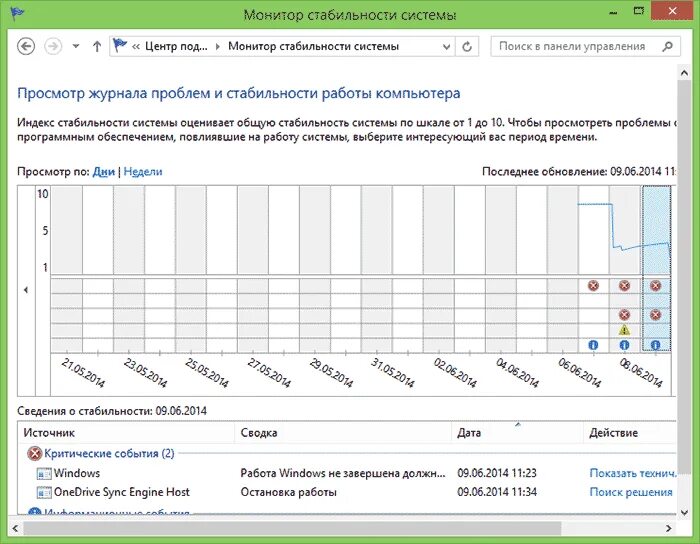
Task: Switch chart view to Недели
Action: pos(143,172)
